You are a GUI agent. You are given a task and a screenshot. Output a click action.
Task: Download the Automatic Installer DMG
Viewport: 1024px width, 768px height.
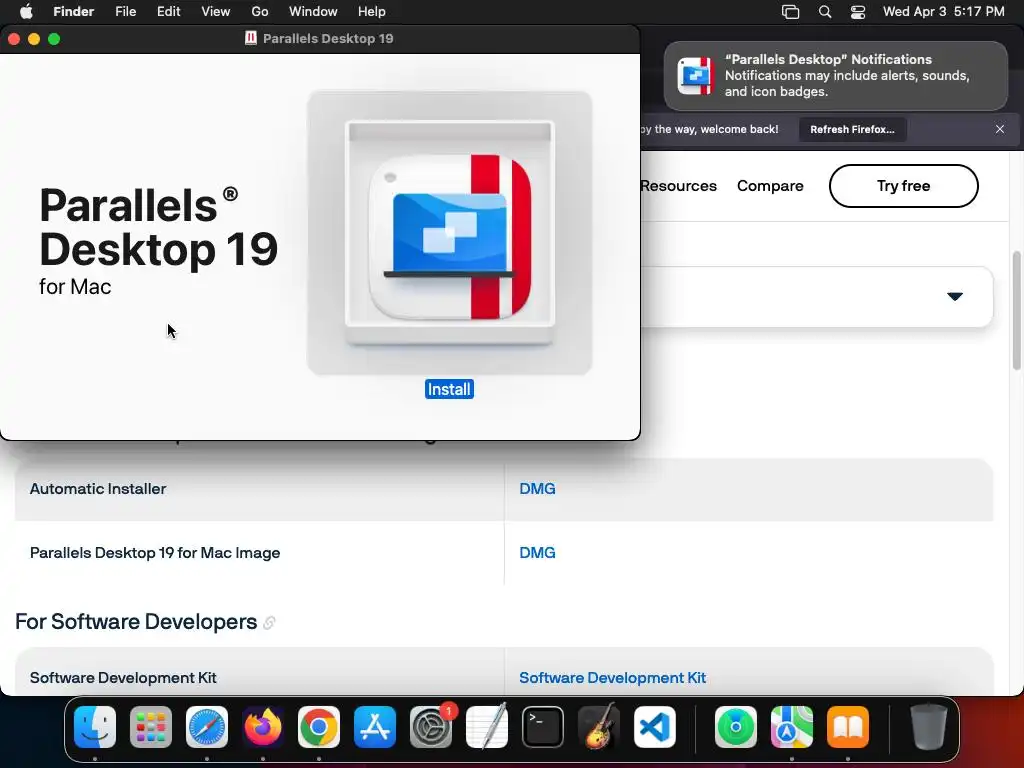(x=537, y=488)
